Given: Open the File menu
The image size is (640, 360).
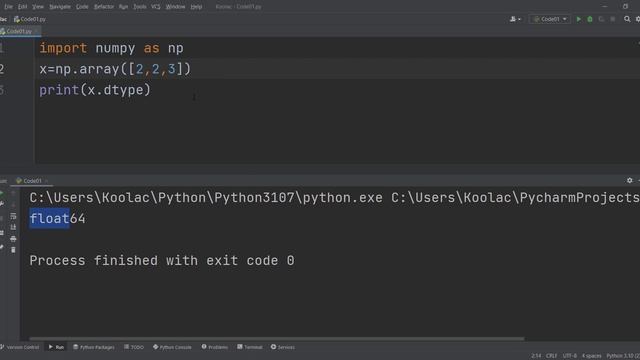Looking at the screenshot, I should pos(8,7).
